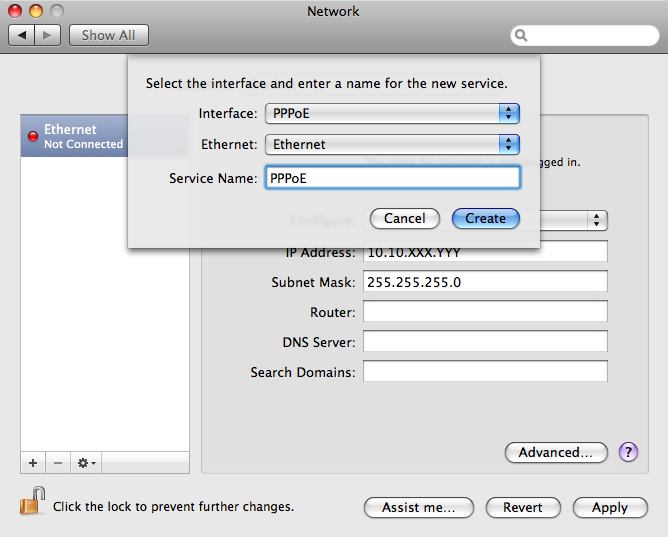This screenshot has height=537, width=668.
Task: Click the red status dot beside Ethernet
Action: click(33, 136)
